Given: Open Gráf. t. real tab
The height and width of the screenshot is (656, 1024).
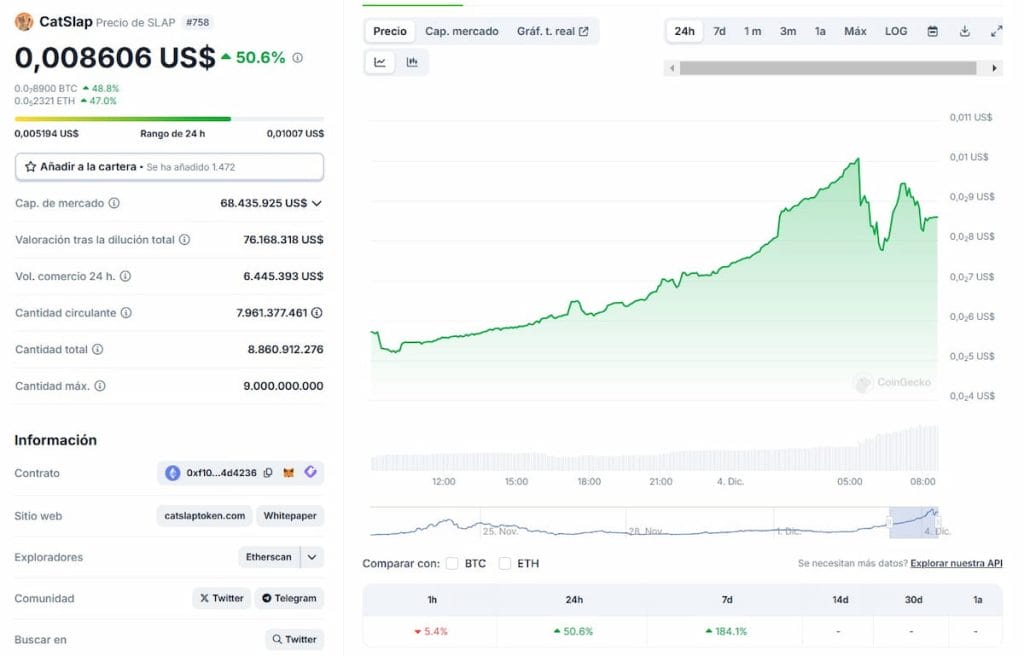Looking at the screenshot, I should pyautogui.click(x=552, y=31).
